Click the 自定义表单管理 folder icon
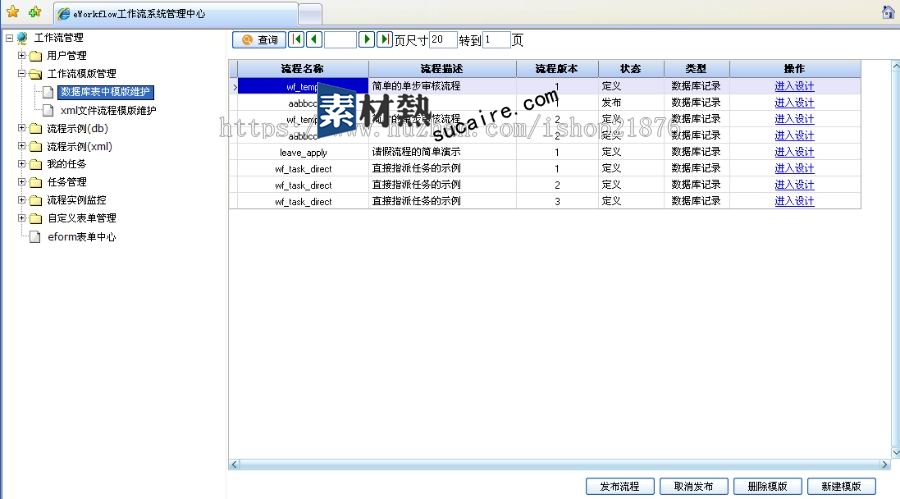This screenshot has height=499, width=900. pos(36,219)
